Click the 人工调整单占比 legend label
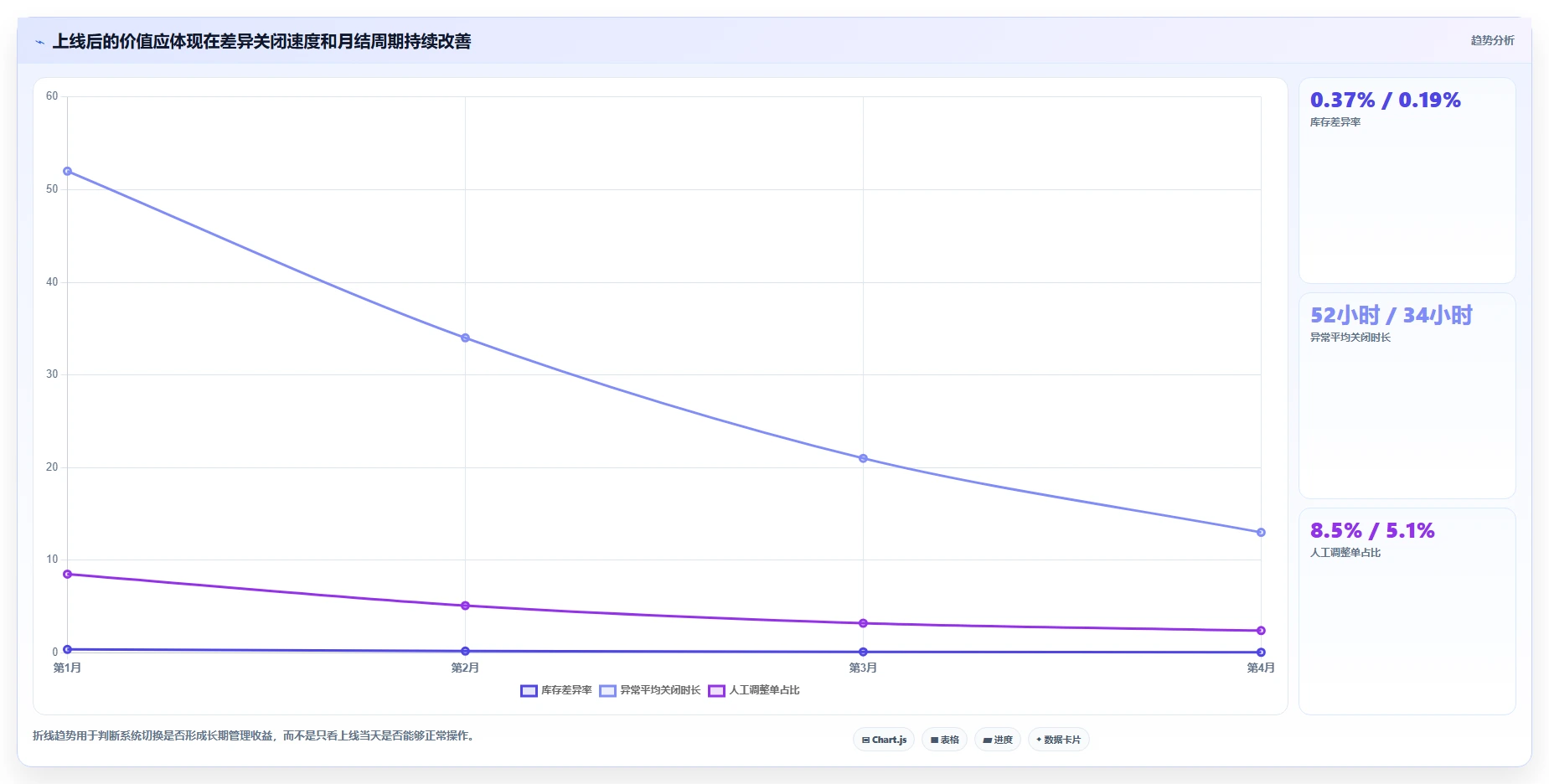The height and width of the screenshot is (784, 1549). pos(764,690)
